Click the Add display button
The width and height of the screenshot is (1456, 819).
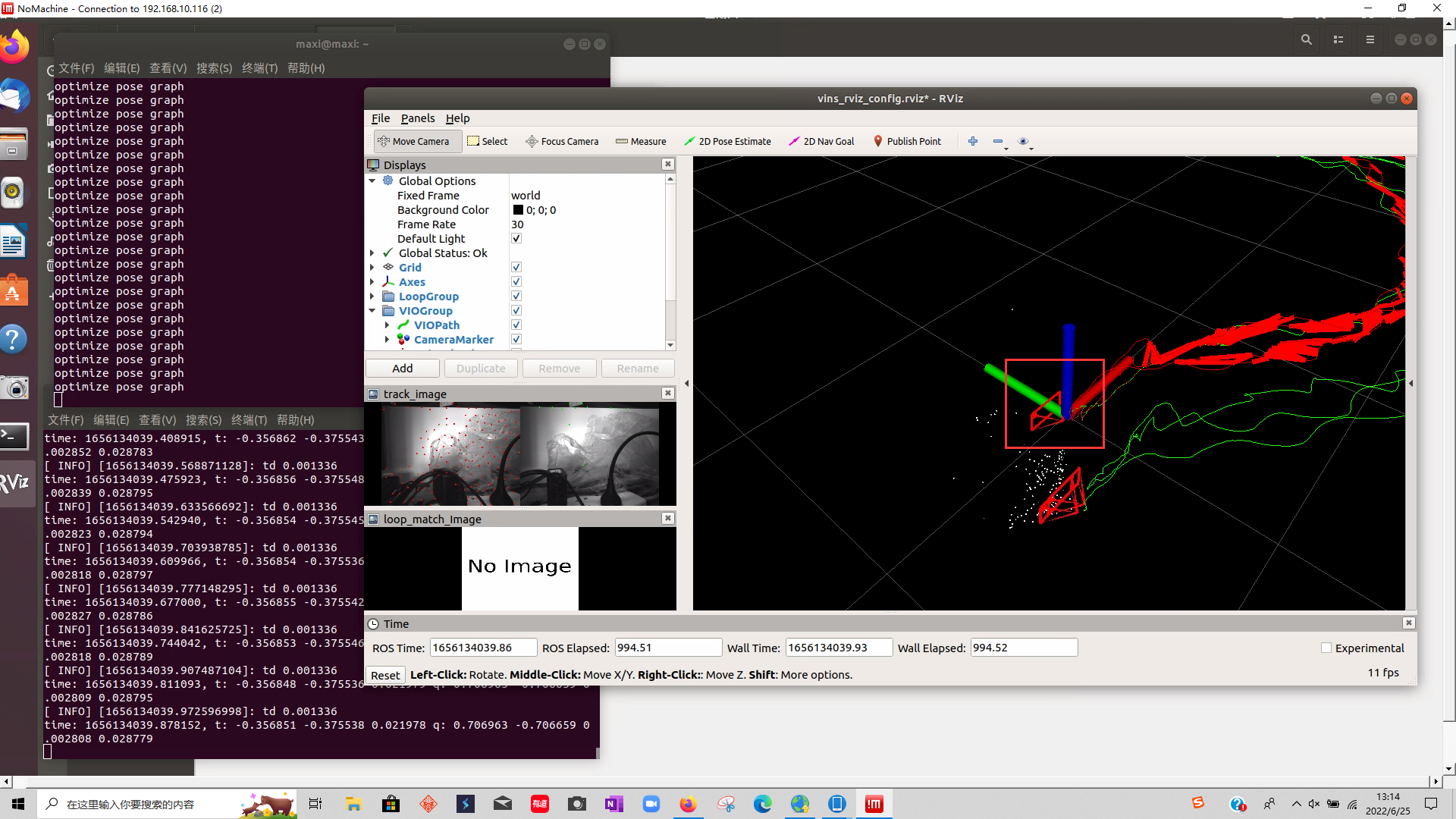[403, 369]
